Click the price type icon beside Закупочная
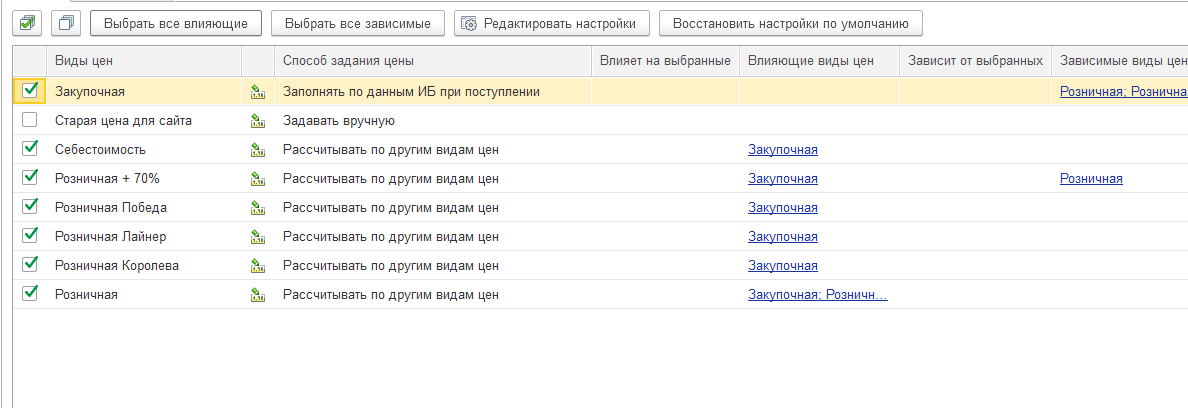Image resolution: width=1188 pixels, height=408 pixels. (258, 92)
